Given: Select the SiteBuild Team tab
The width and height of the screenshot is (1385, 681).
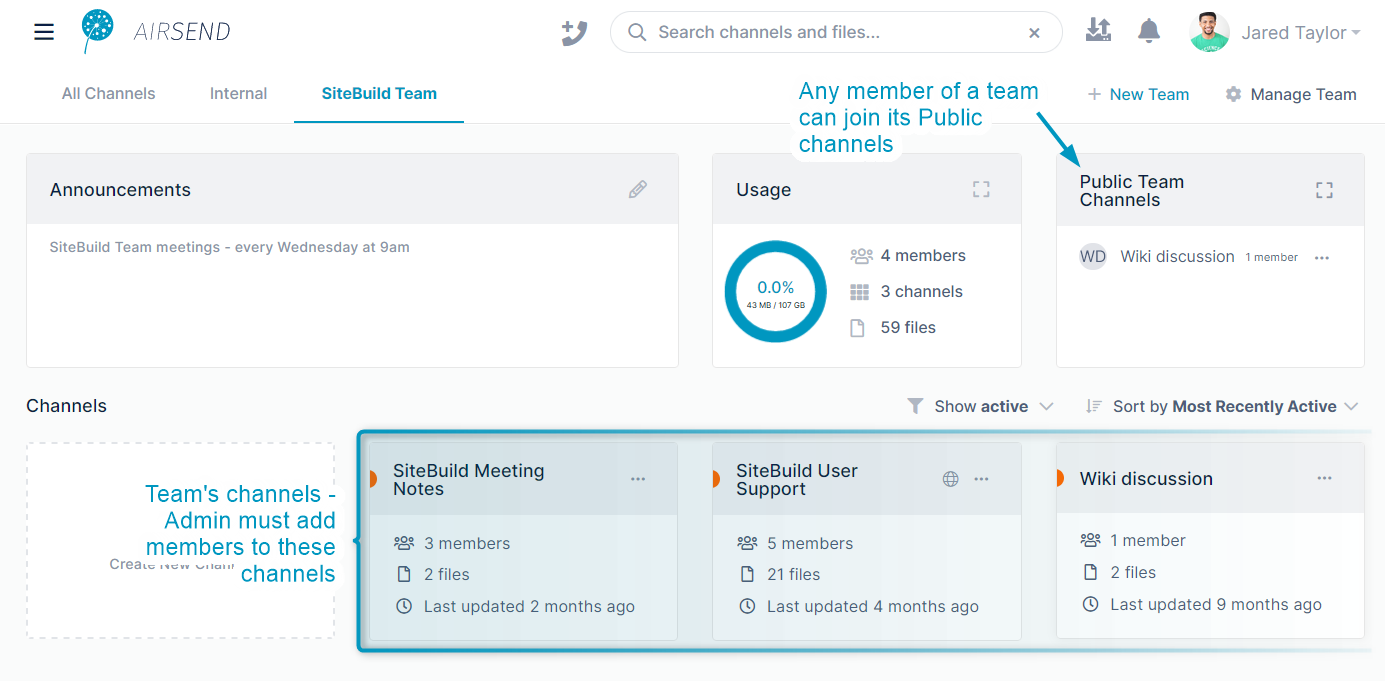Looking at the screenshot, I should (x=379, y=94).
